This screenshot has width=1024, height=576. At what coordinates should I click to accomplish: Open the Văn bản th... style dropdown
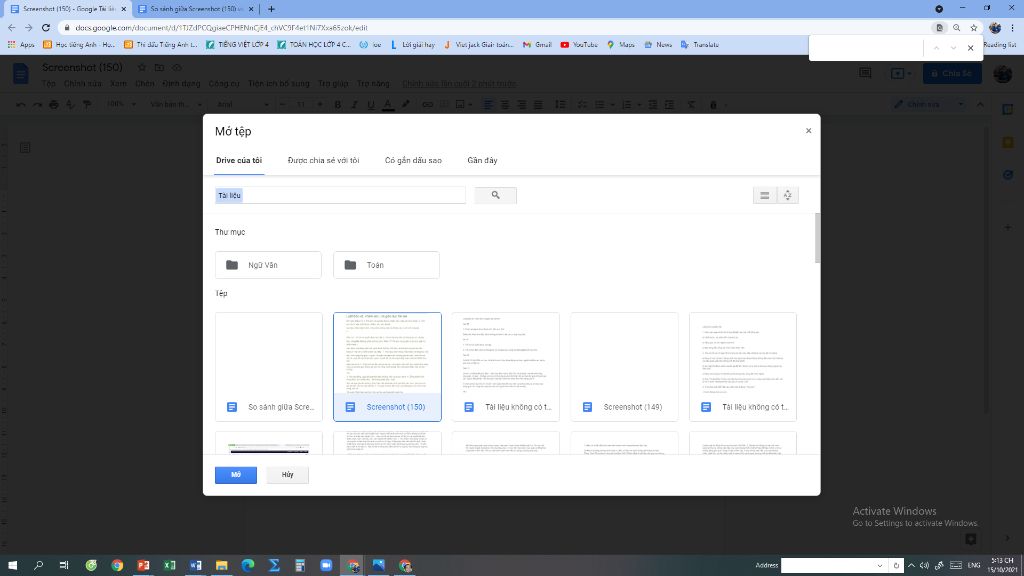[x=176, y=104]
